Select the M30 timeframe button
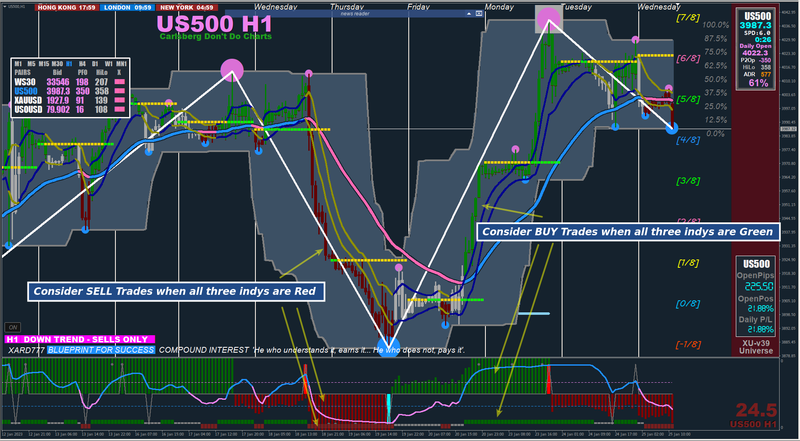Viewport: 800px width, 441px height. pos(57,64)
